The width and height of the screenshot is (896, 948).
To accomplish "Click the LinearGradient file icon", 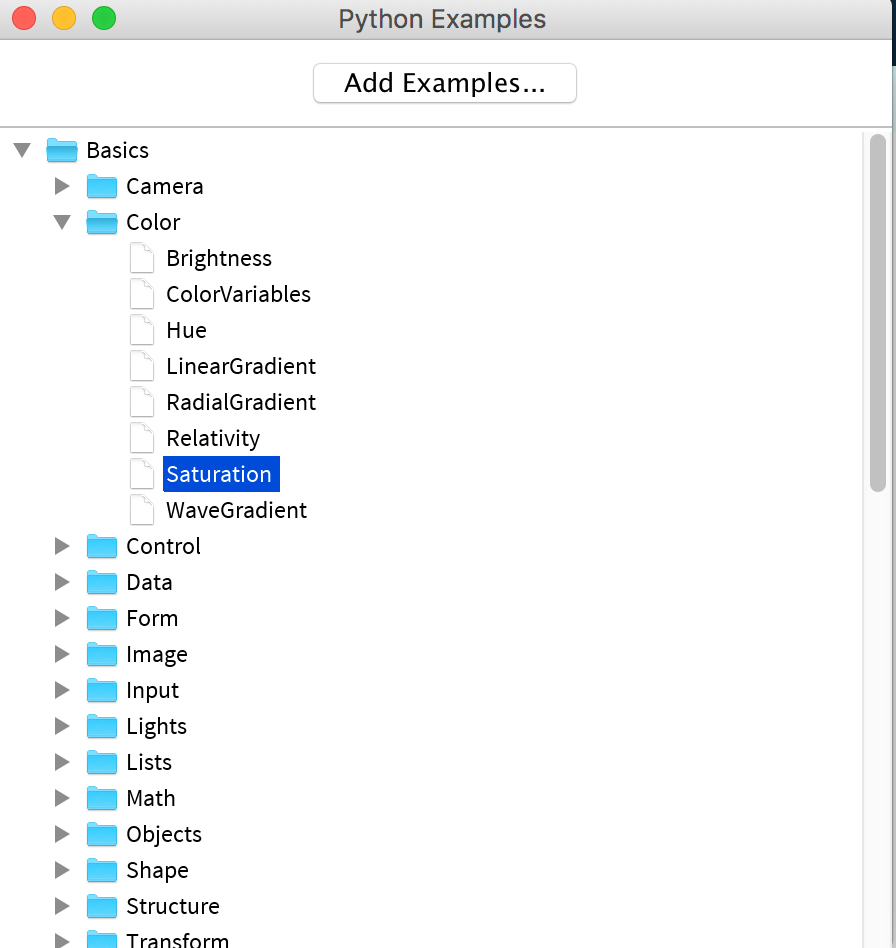I will (142, 366).
